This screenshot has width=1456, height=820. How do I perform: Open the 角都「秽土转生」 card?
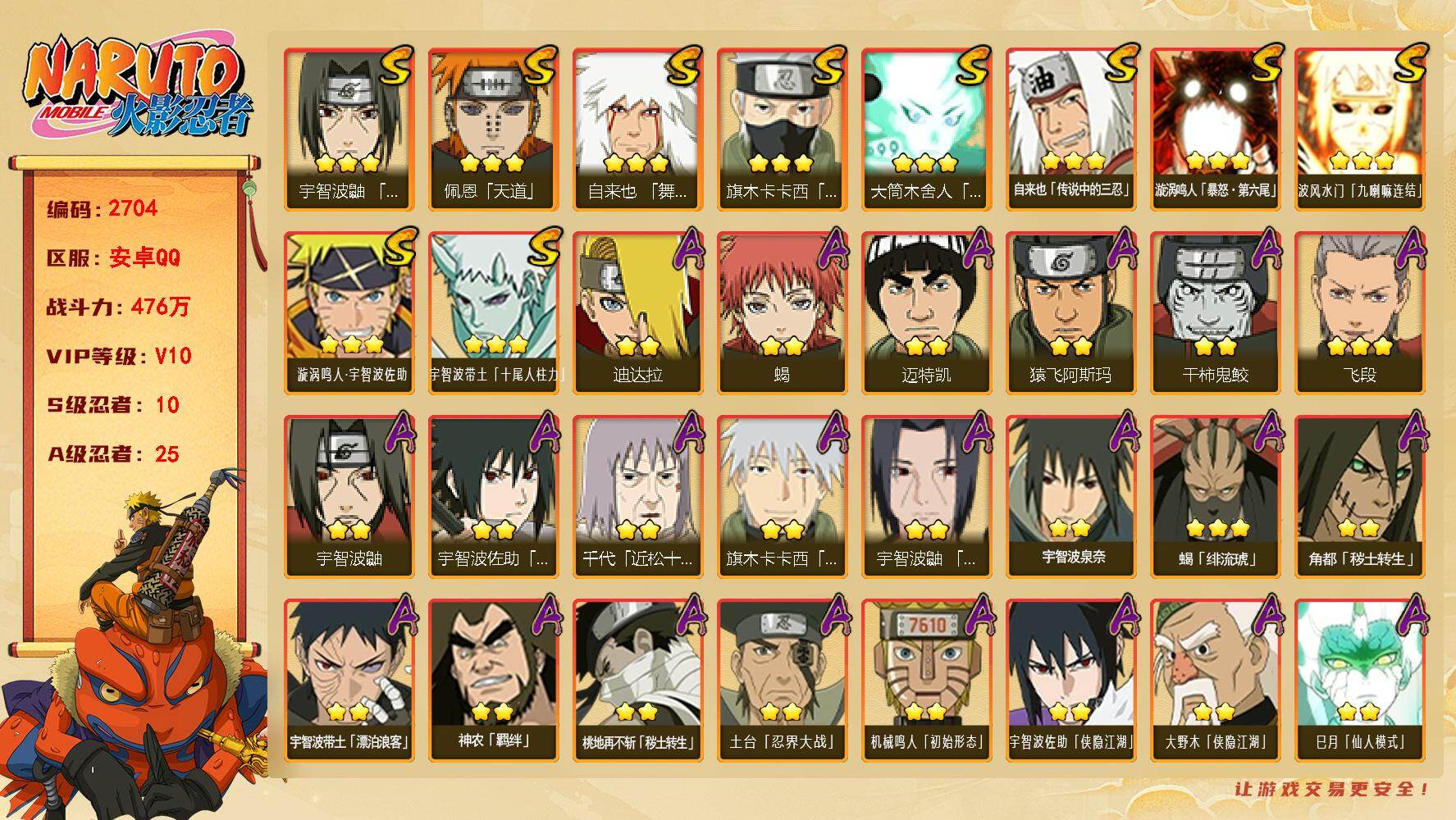1359,497
